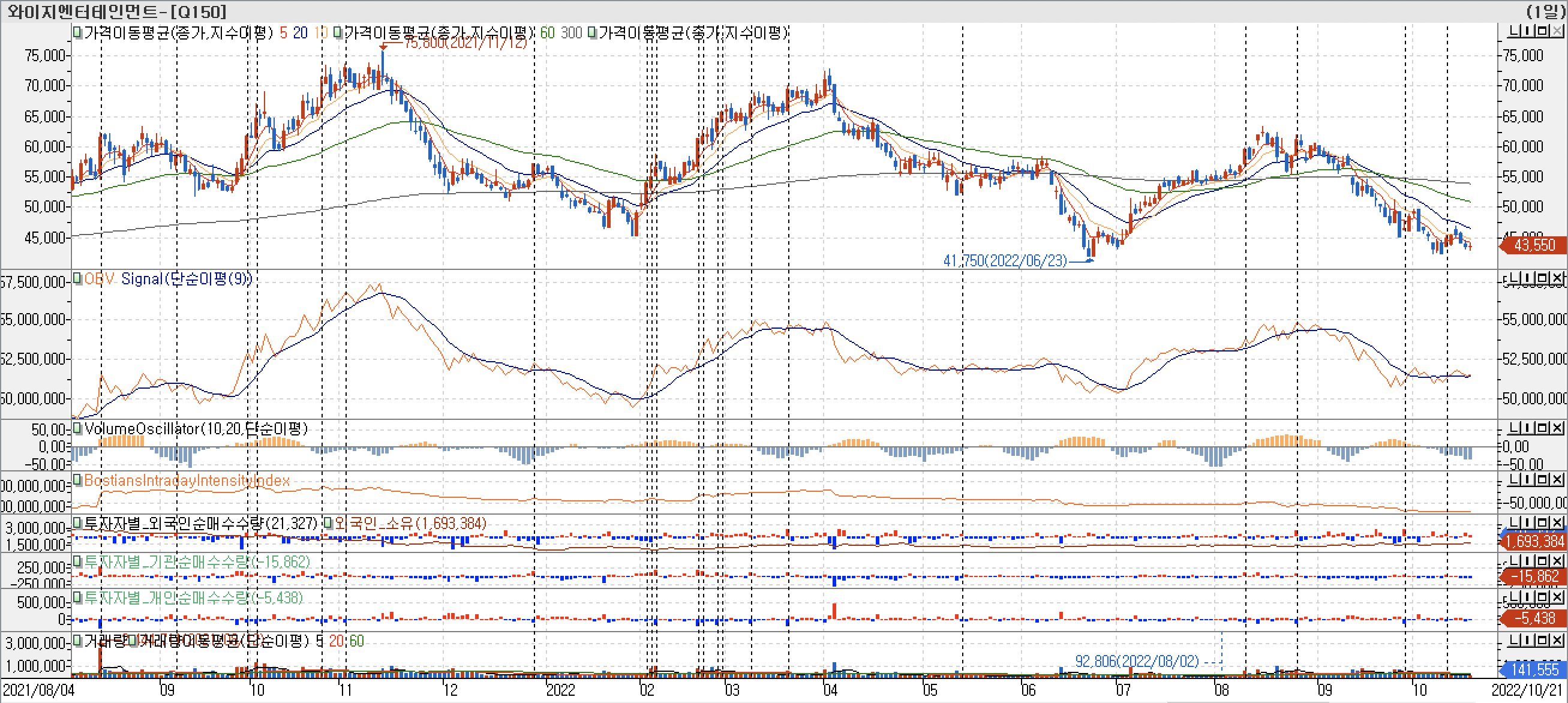Image resolution: width=1568 pixels, height=703 pixels.
Task: Click the 와이지엔터테인먼트 [Q150] chart title
Action: tap(116, 11)
